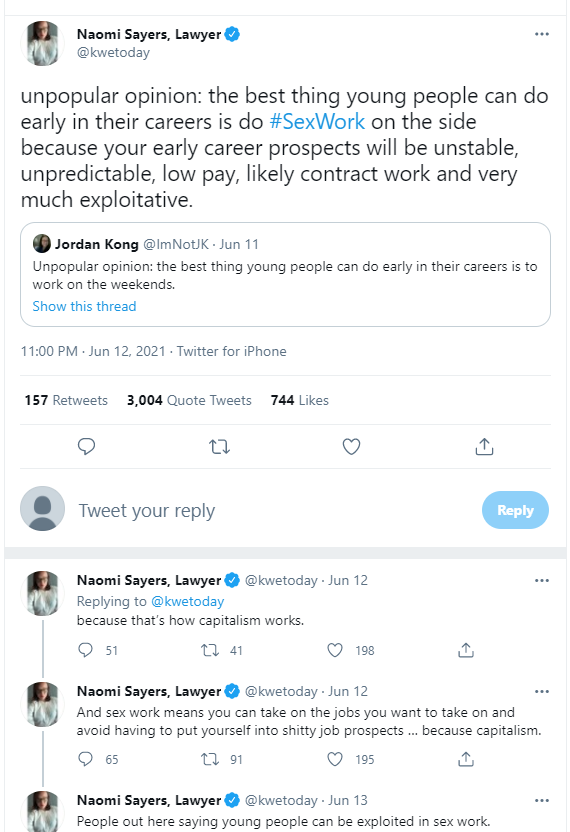Viewport: 570px width, 832px height.
Task: Open Jordan Kong's quoted tweet card
Action: pyautogui.click(x=286, y=274)
